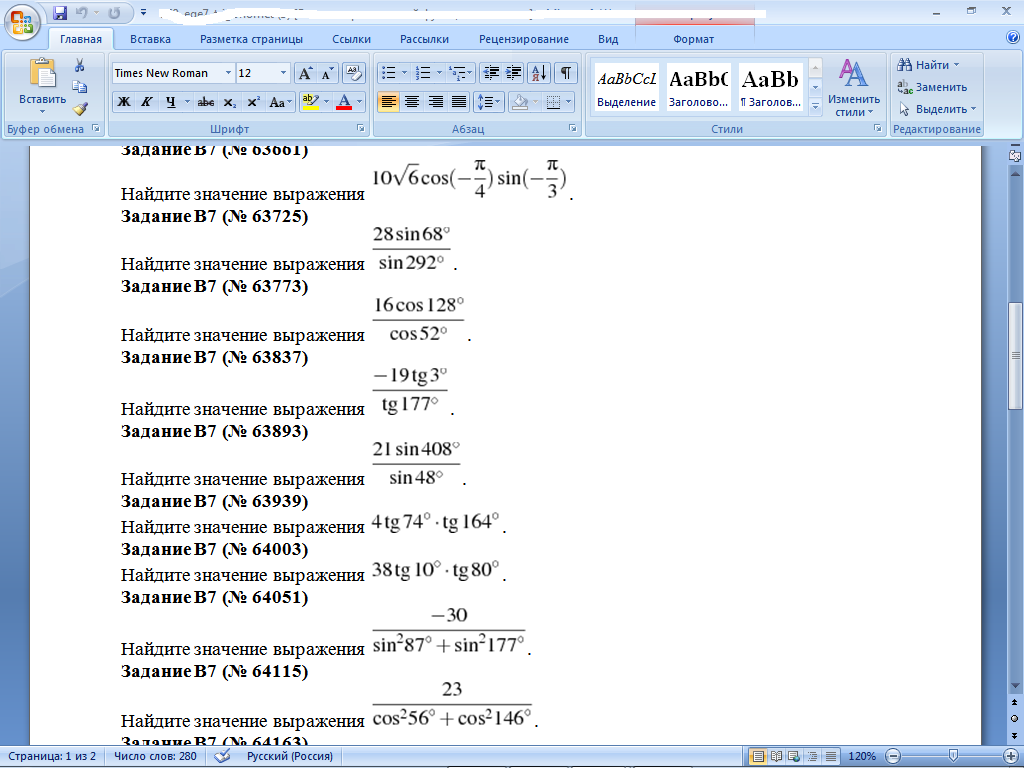Sort the text with the А-Я button

pos(539,73)
